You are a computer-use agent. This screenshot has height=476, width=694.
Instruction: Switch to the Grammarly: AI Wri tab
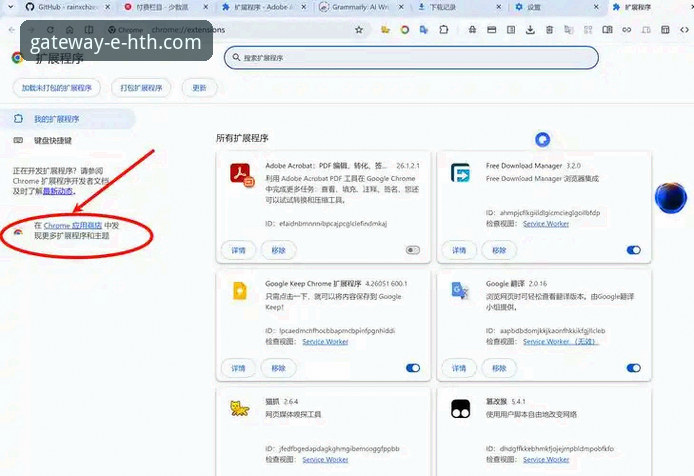pyautogui.click(x=360, y=7)
